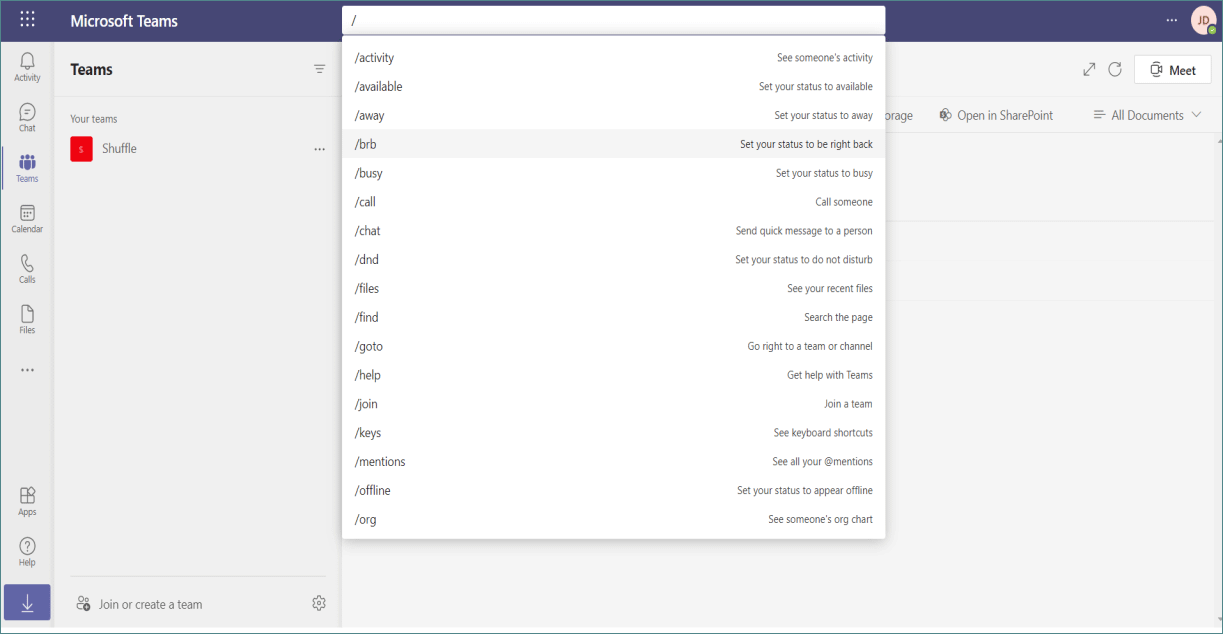1223x634 pixels.
Task: Select the Calls icon
Action: [27, 267]
